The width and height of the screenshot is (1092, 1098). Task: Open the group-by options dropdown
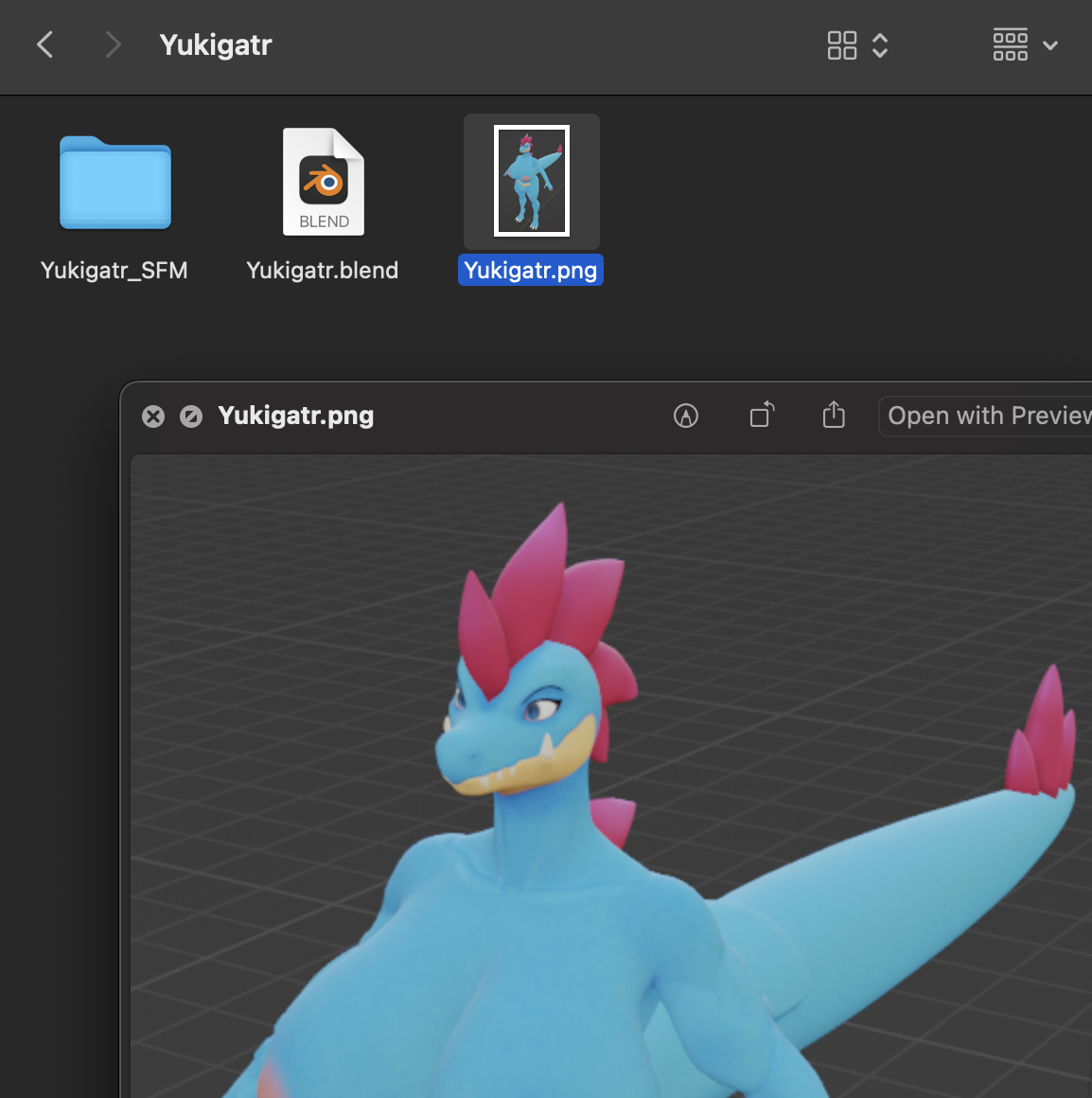pyautogui.click(x=1025, y=45)
